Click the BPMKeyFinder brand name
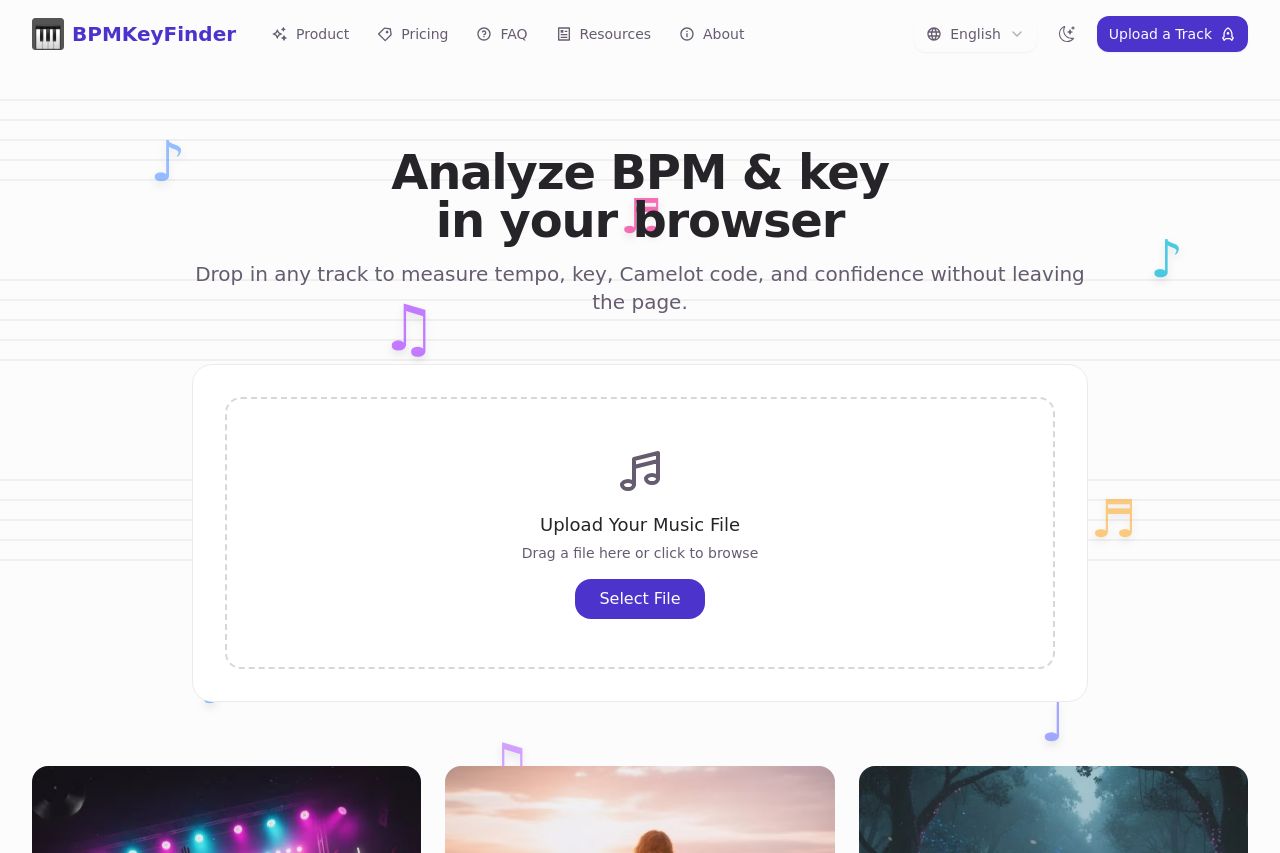Screen dimensions: 1280x853 tap(154, 34)
